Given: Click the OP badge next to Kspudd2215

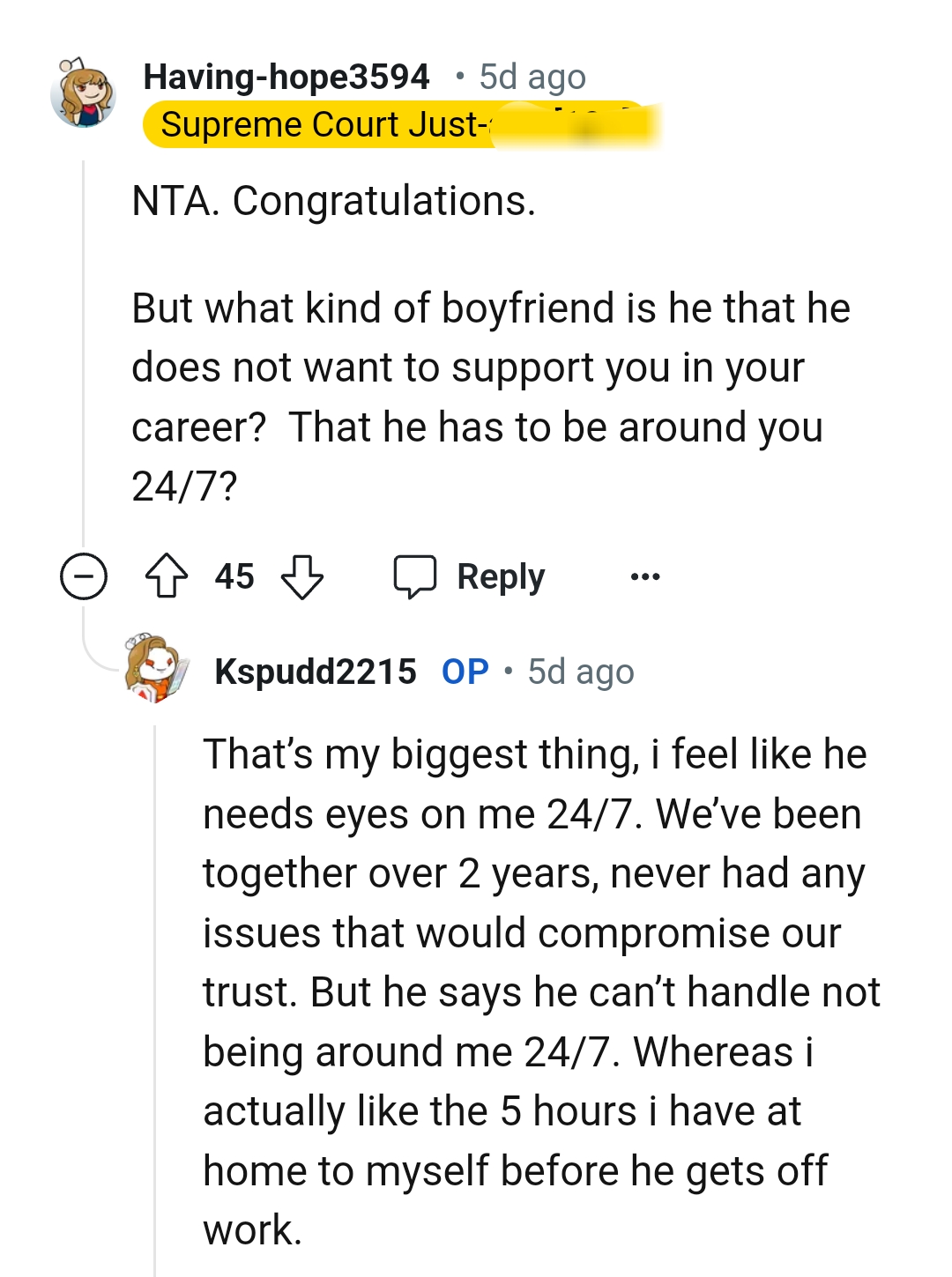Looking at the screenshot, I should [x=464, y=672].
